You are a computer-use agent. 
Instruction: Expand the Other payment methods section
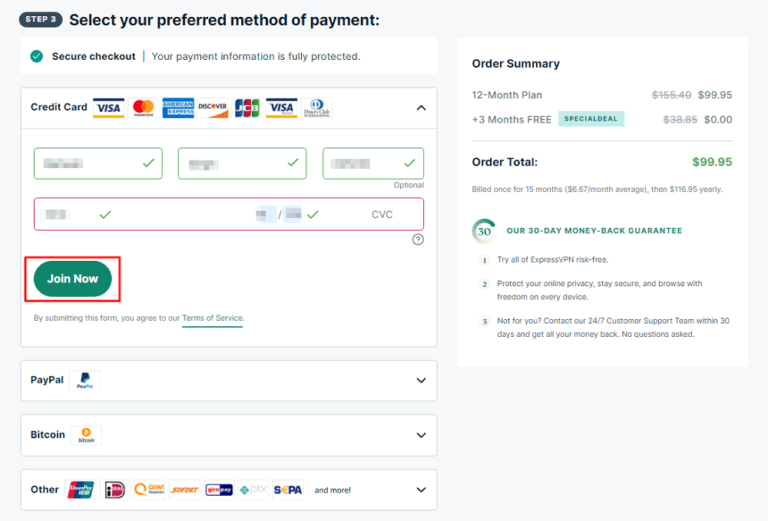point(421,490)
